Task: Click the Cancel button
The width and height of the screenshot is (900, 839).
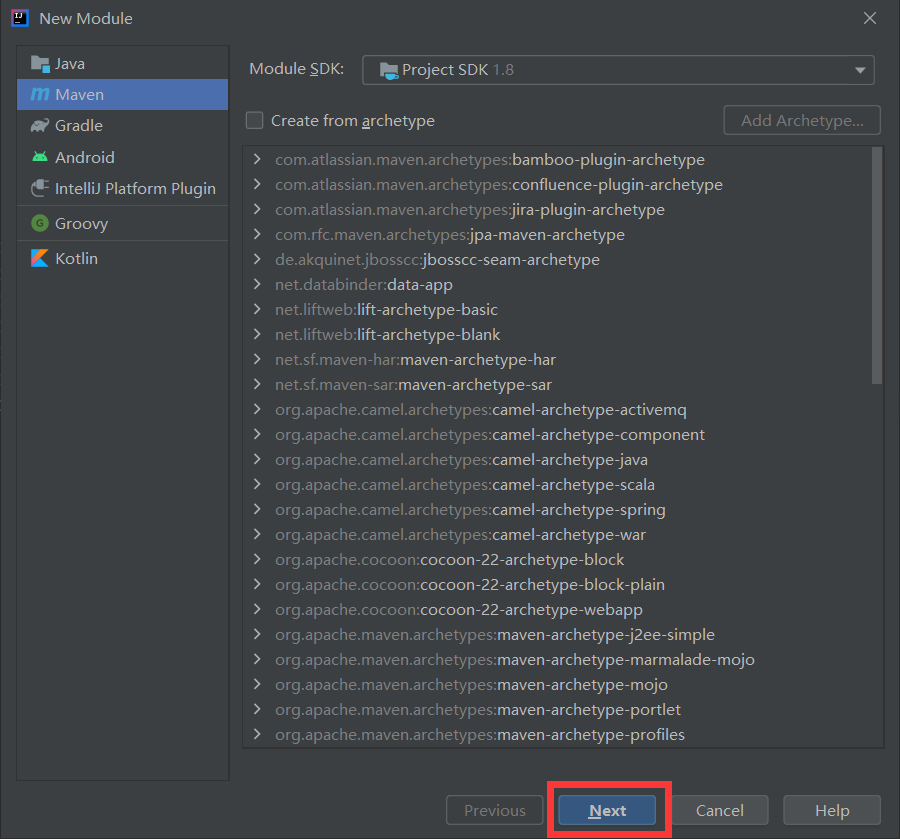Action: pos(719,810)
